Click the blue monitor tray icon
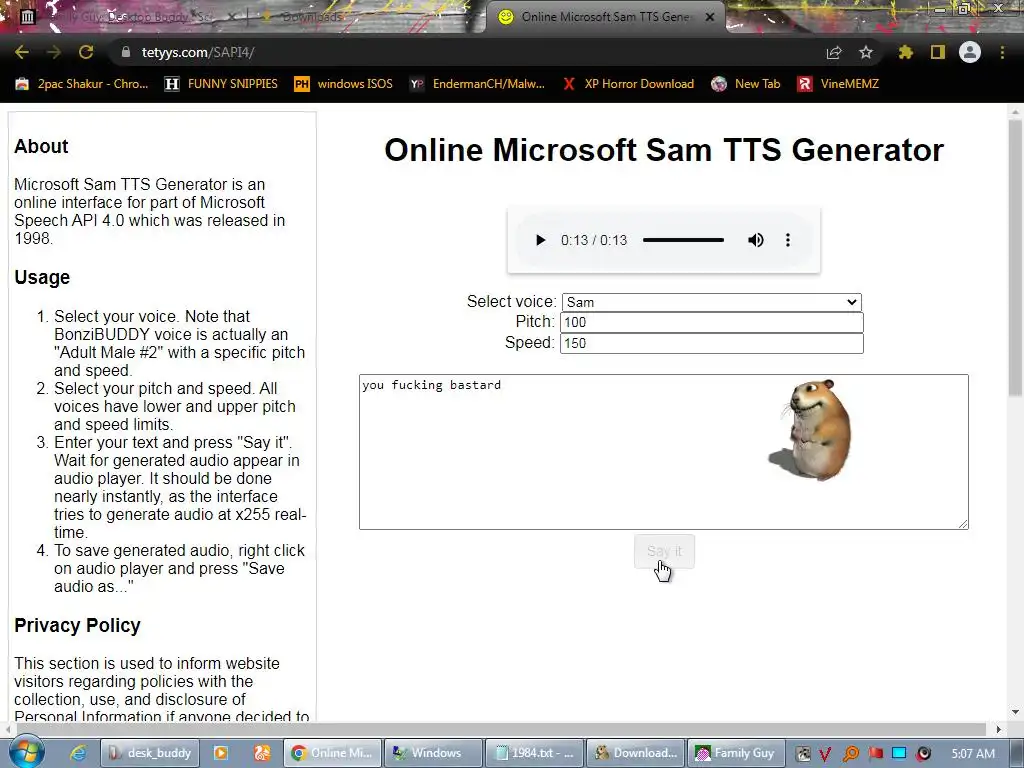The height and width of the screenshot is (768, 1024). 899,753
